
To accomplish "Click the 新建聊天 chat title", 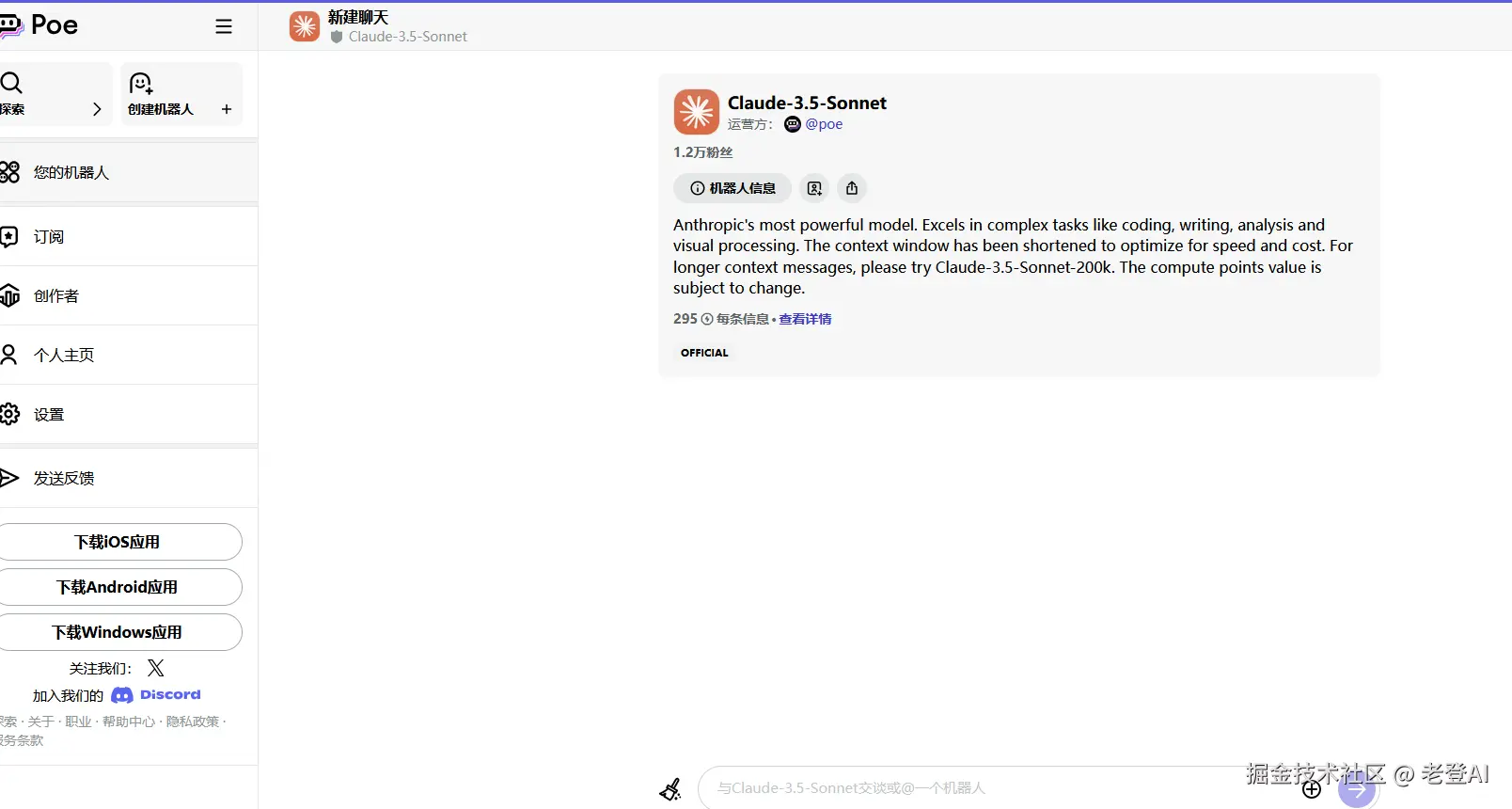I will tap(358, 17).
